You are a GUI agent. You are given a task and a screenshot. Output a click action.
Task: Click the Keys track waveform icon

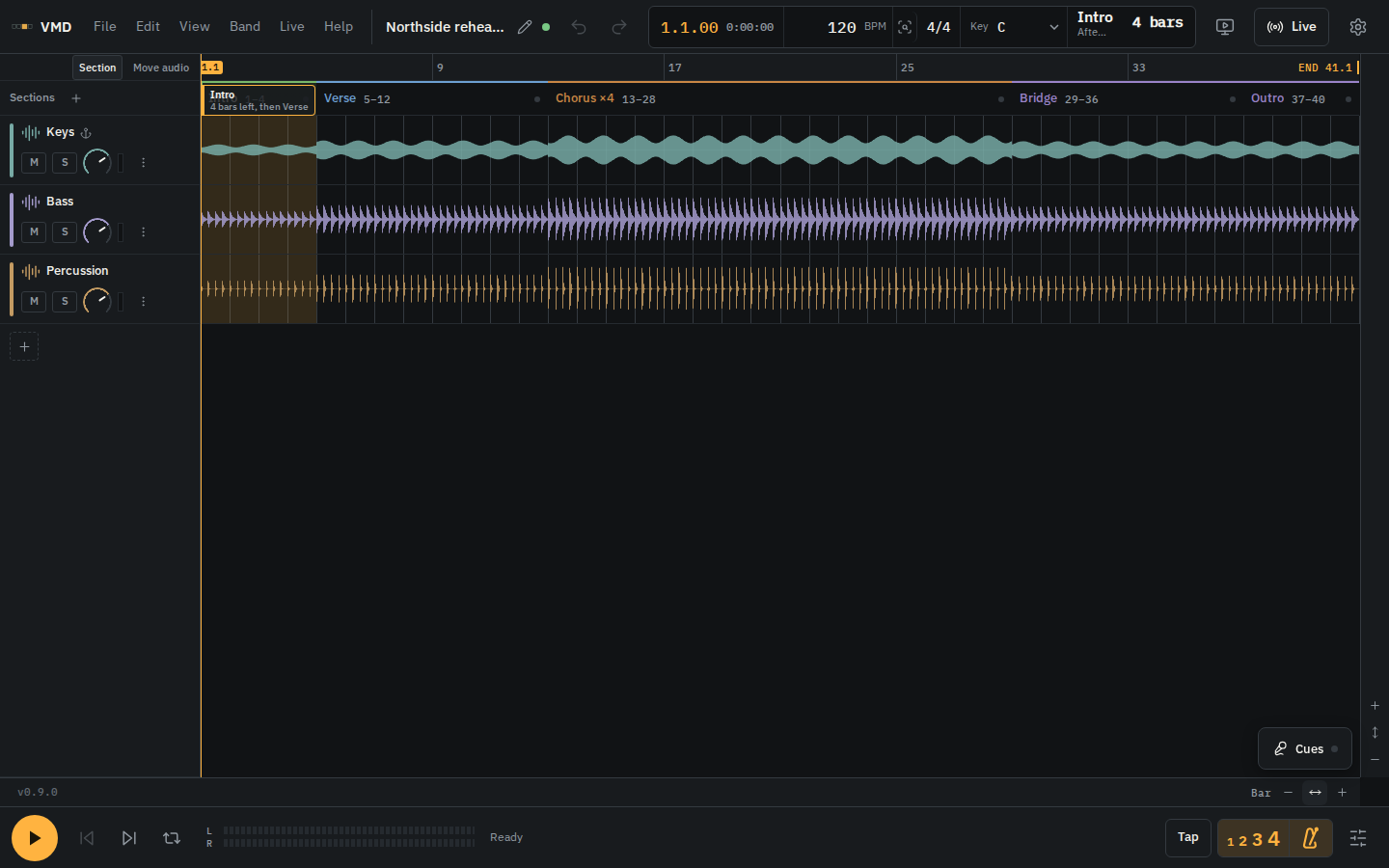click(x=31, y=132)
